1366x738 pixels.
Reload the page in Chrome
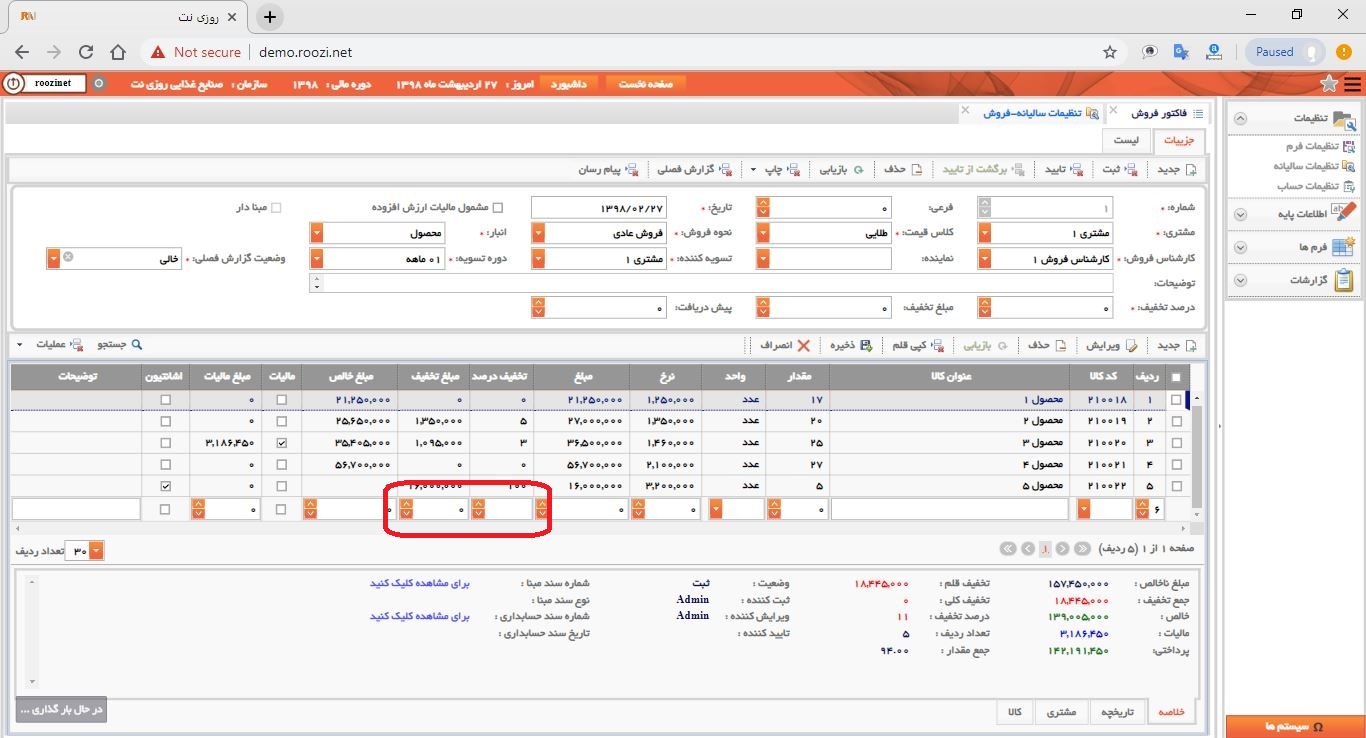[86, 52]
